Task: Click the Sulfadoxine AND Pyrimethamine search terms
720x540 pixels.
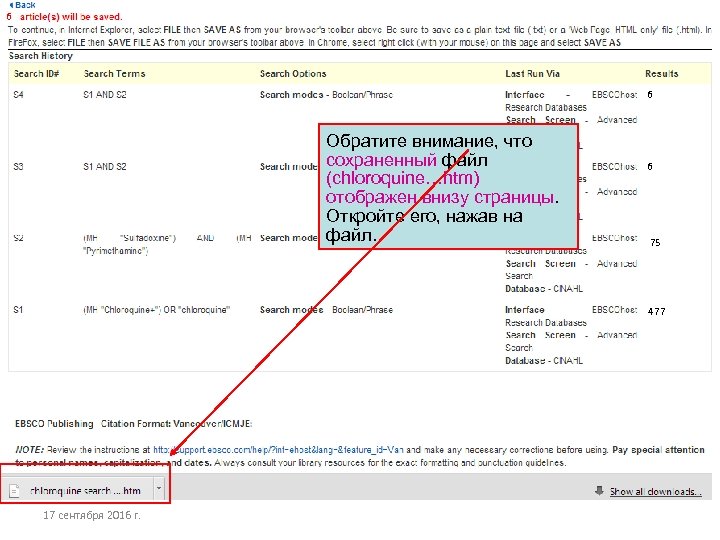Action: coord(167,244)
